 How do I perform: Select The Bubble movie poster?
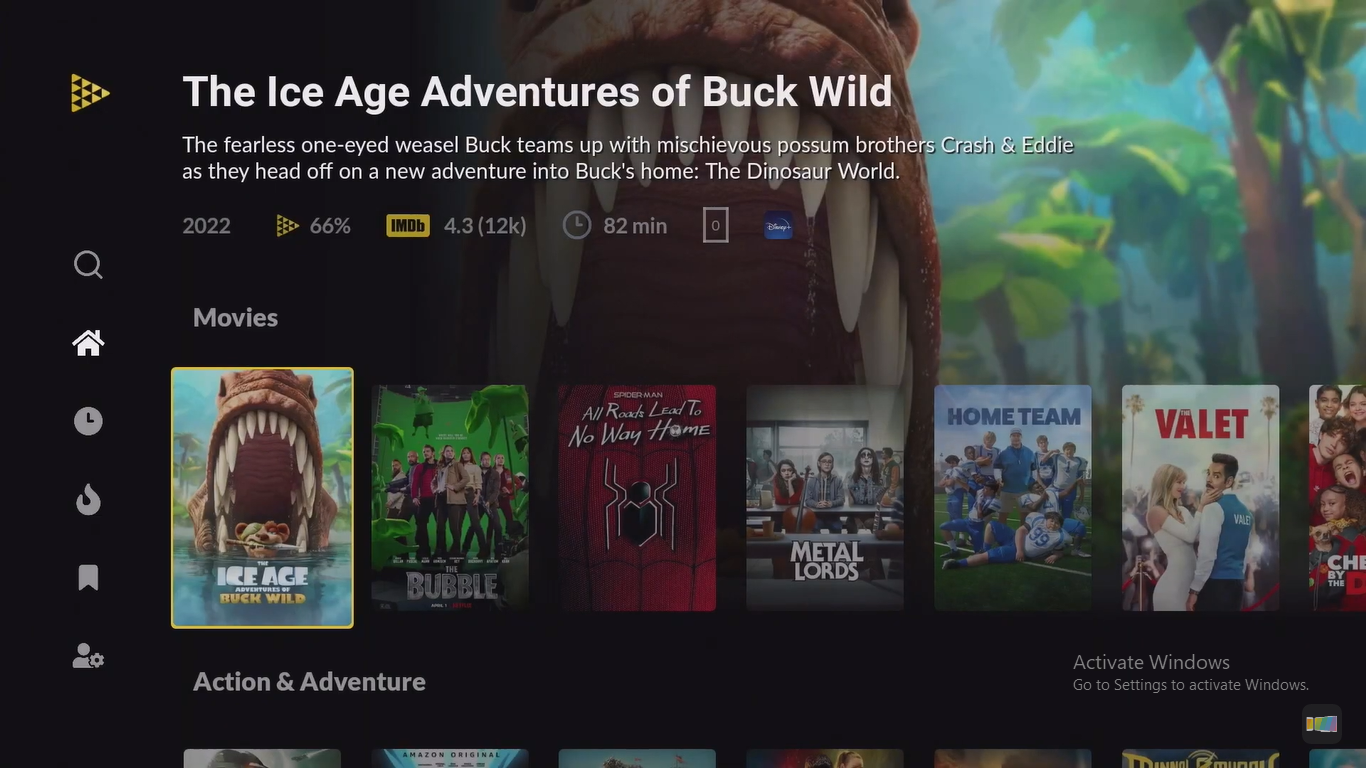click(x=450, y=498)
